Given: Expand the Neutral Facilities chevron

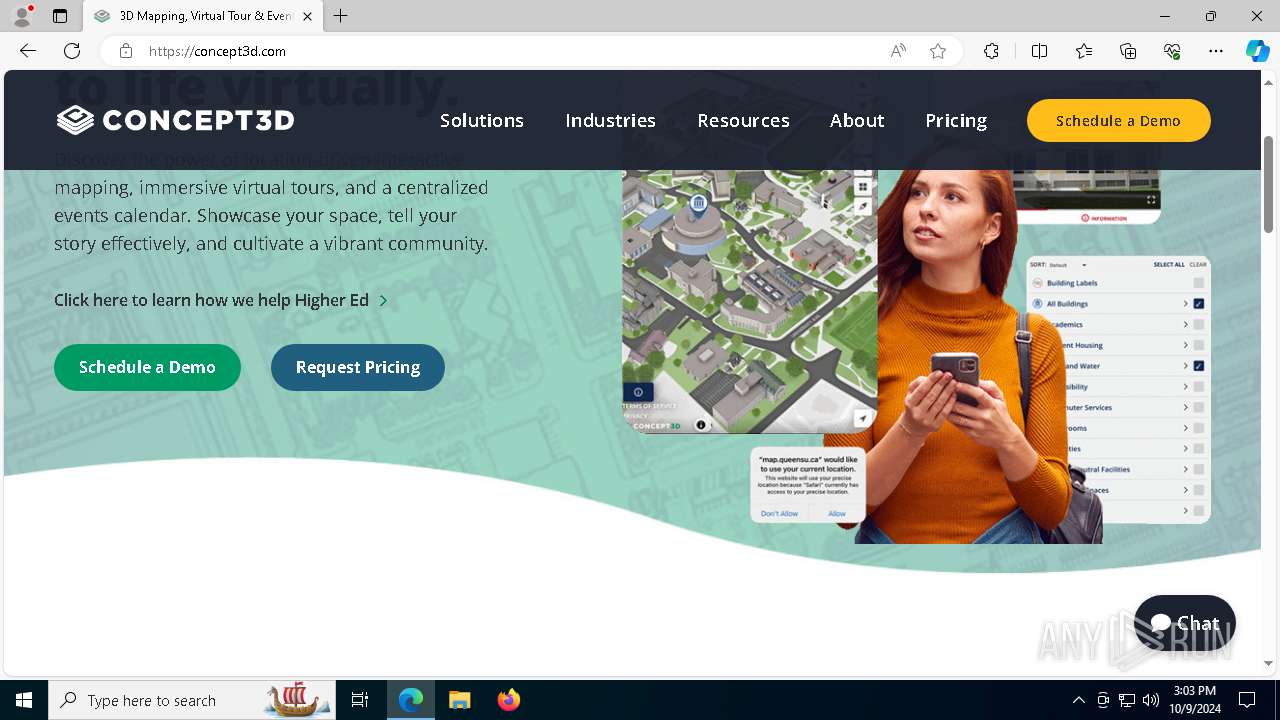Looking at the screenshot, I should point(1186,469).
